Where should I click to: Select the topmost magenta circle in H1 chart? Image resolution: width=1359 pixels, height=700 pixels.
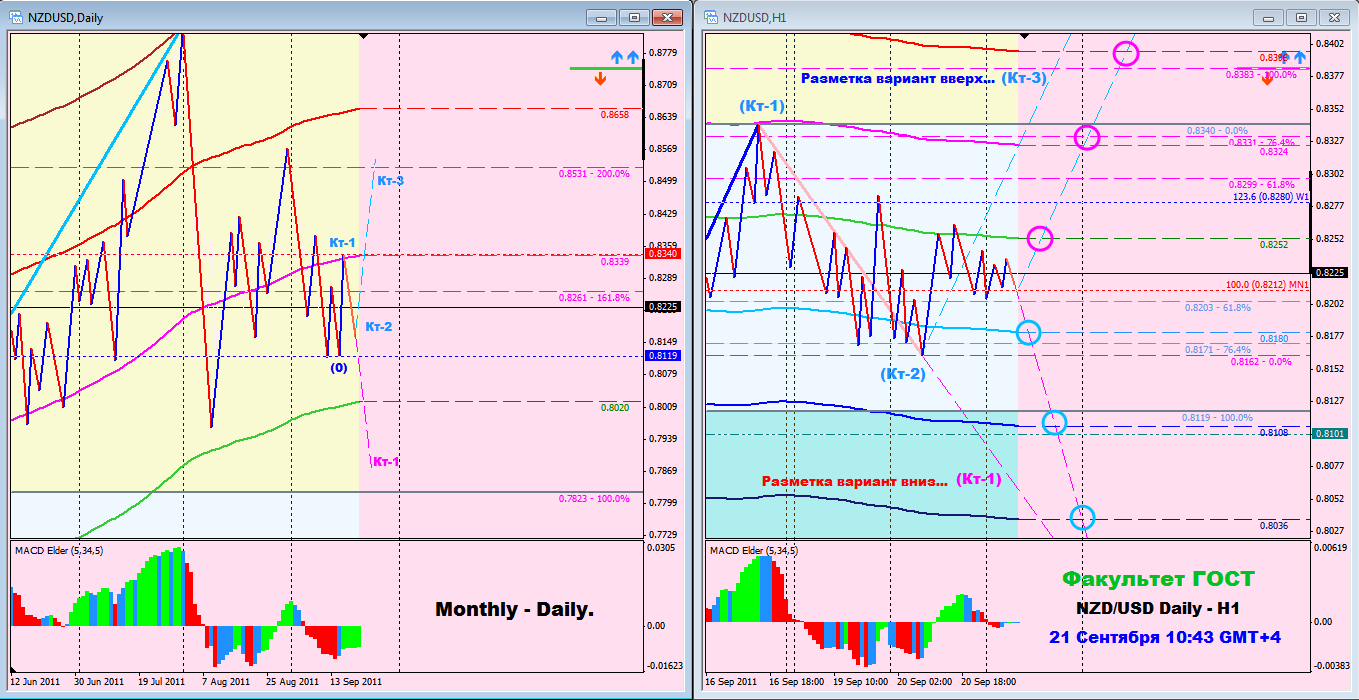pos(1126,53)
